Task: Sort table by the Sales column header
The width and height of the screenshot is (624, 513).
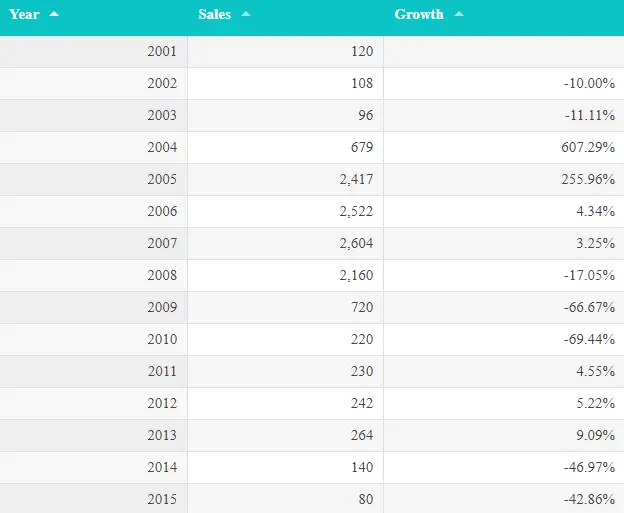Action: [215, 14]
